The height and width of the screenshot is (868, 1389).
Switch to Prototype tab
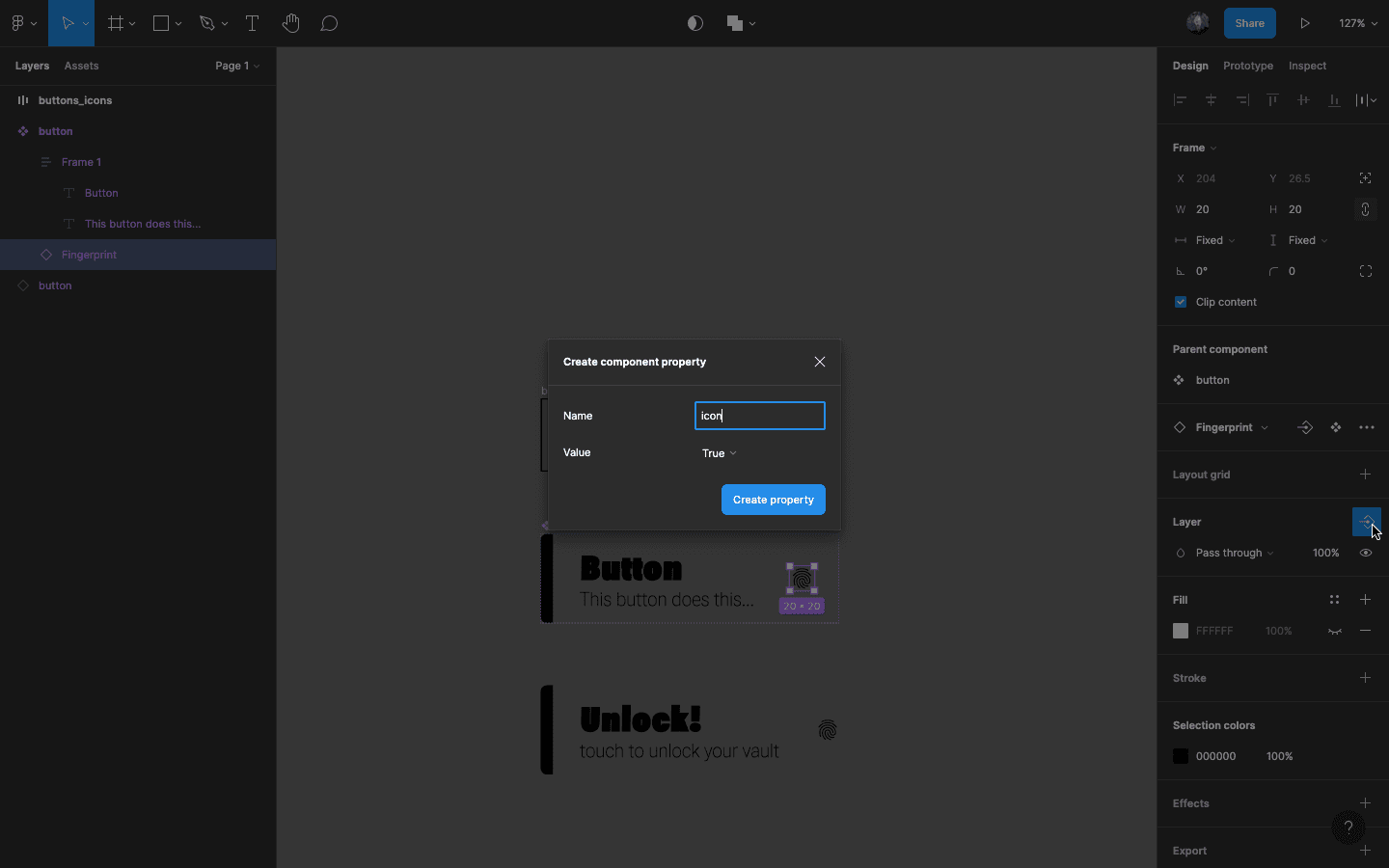[x=1248, y=66]
